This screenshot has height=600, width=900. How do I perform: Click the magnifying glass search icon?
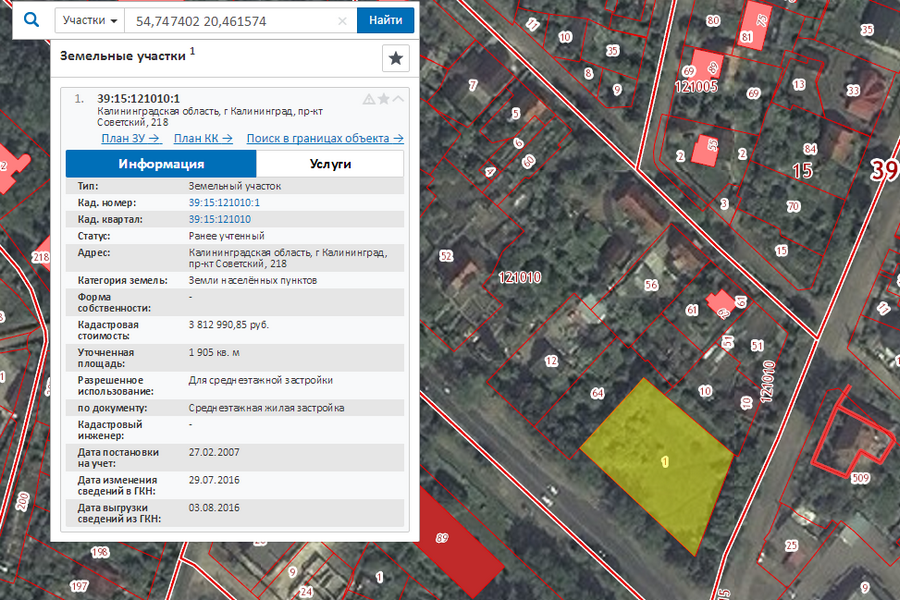[31, 20]
